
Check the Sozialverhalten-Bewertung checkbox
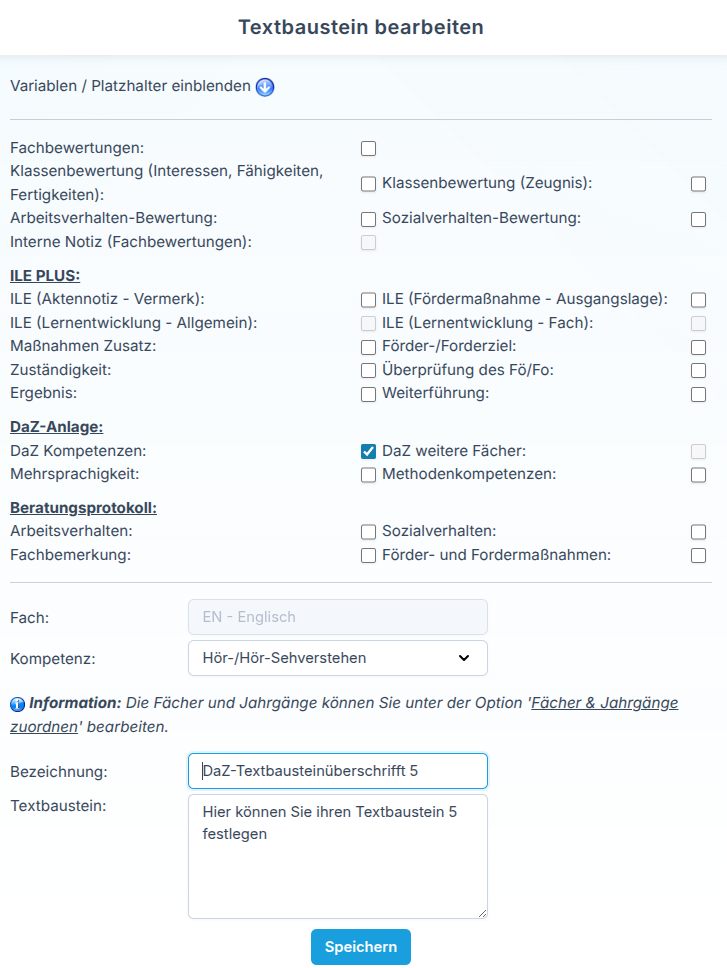[x=699, y=219]
